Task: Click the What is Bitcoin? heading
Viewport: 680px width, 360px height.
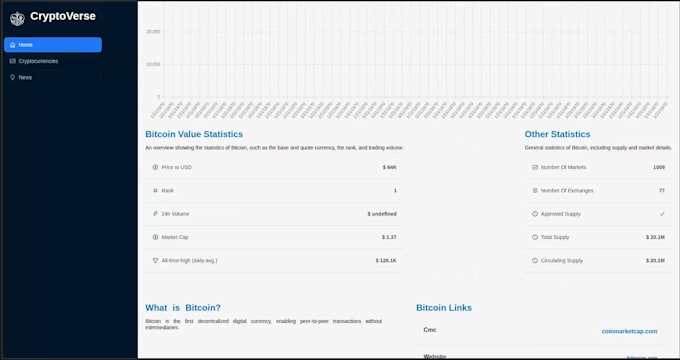Action: tap(183, 308)
